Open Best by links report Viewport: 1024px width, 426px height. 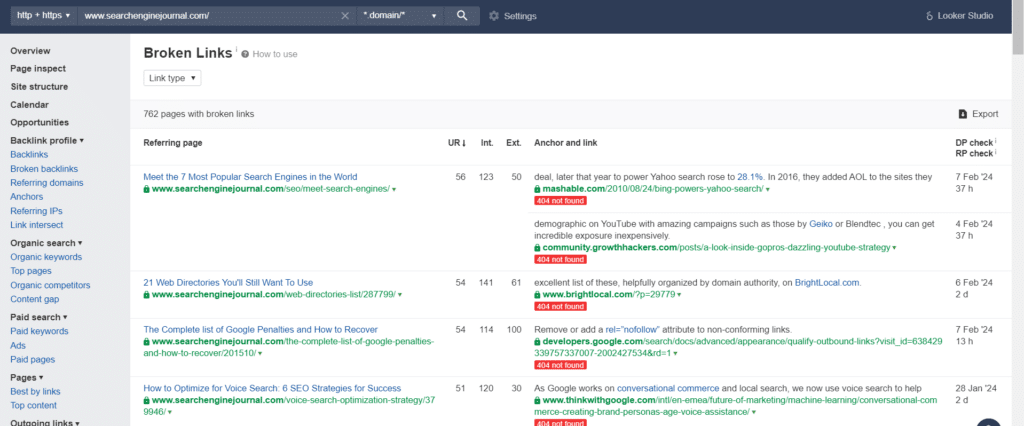click(35, 391)
